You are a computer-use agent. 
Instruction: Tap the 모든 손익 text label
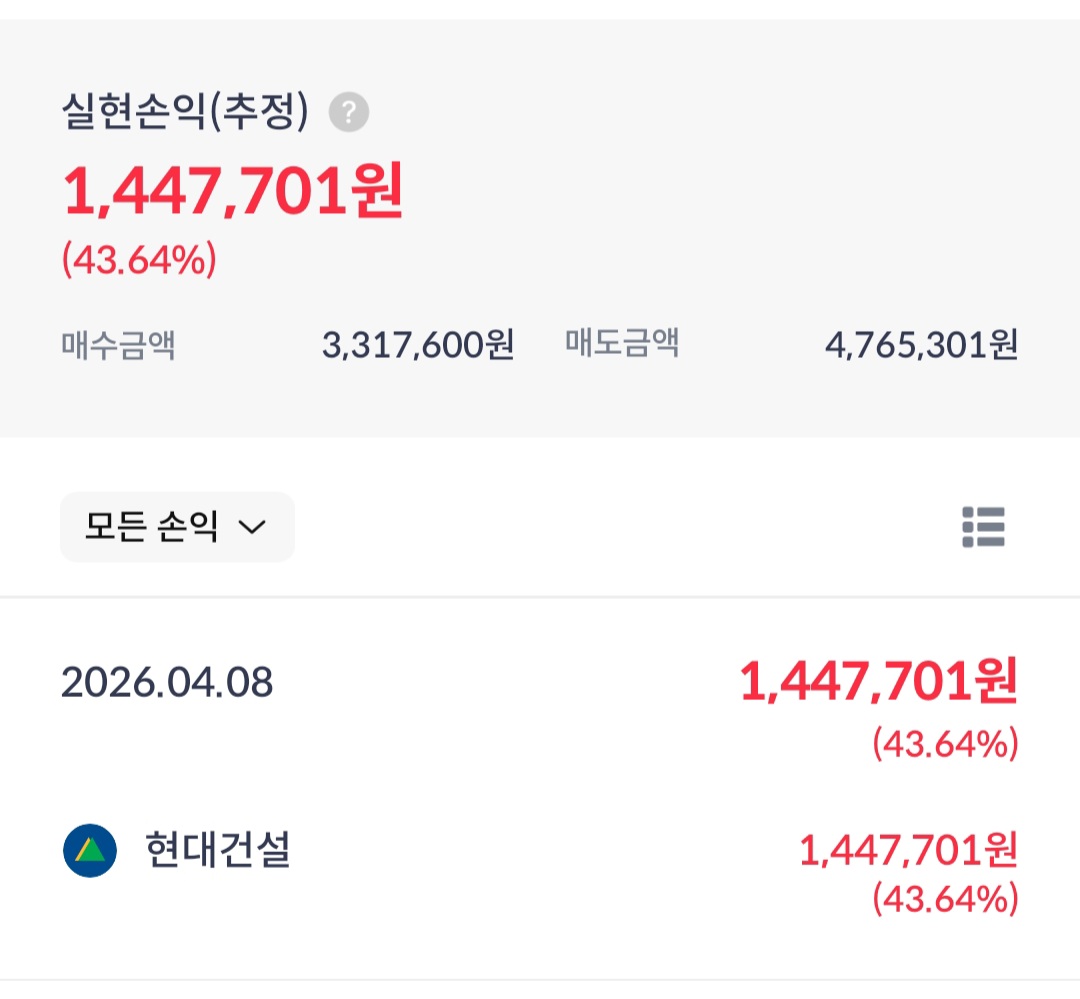tap(151, 527)
